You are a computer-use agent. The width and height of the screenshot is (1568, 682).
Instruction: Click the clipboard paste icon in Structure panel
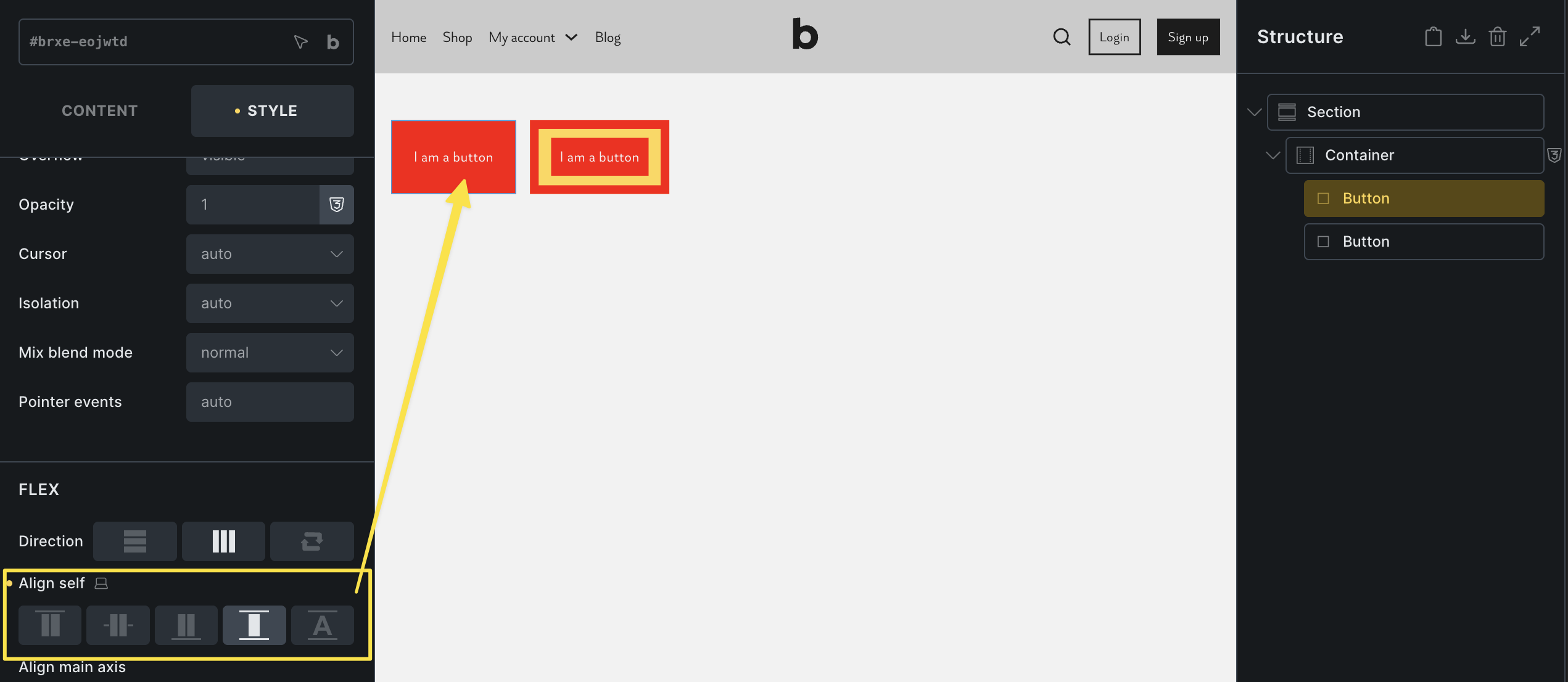(1433, 37)
